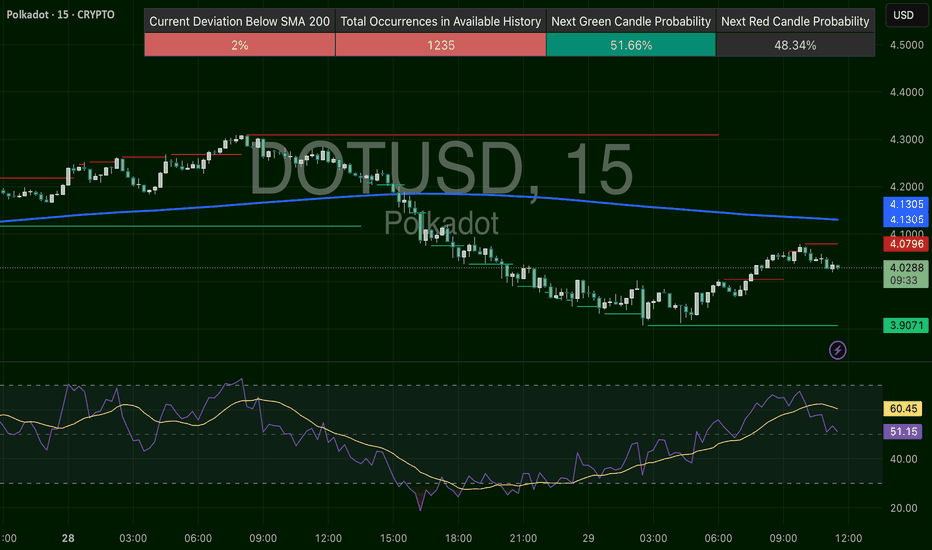Click the 4.5000 price axis label
Screen dimensions: 932x550
point(906,45)
